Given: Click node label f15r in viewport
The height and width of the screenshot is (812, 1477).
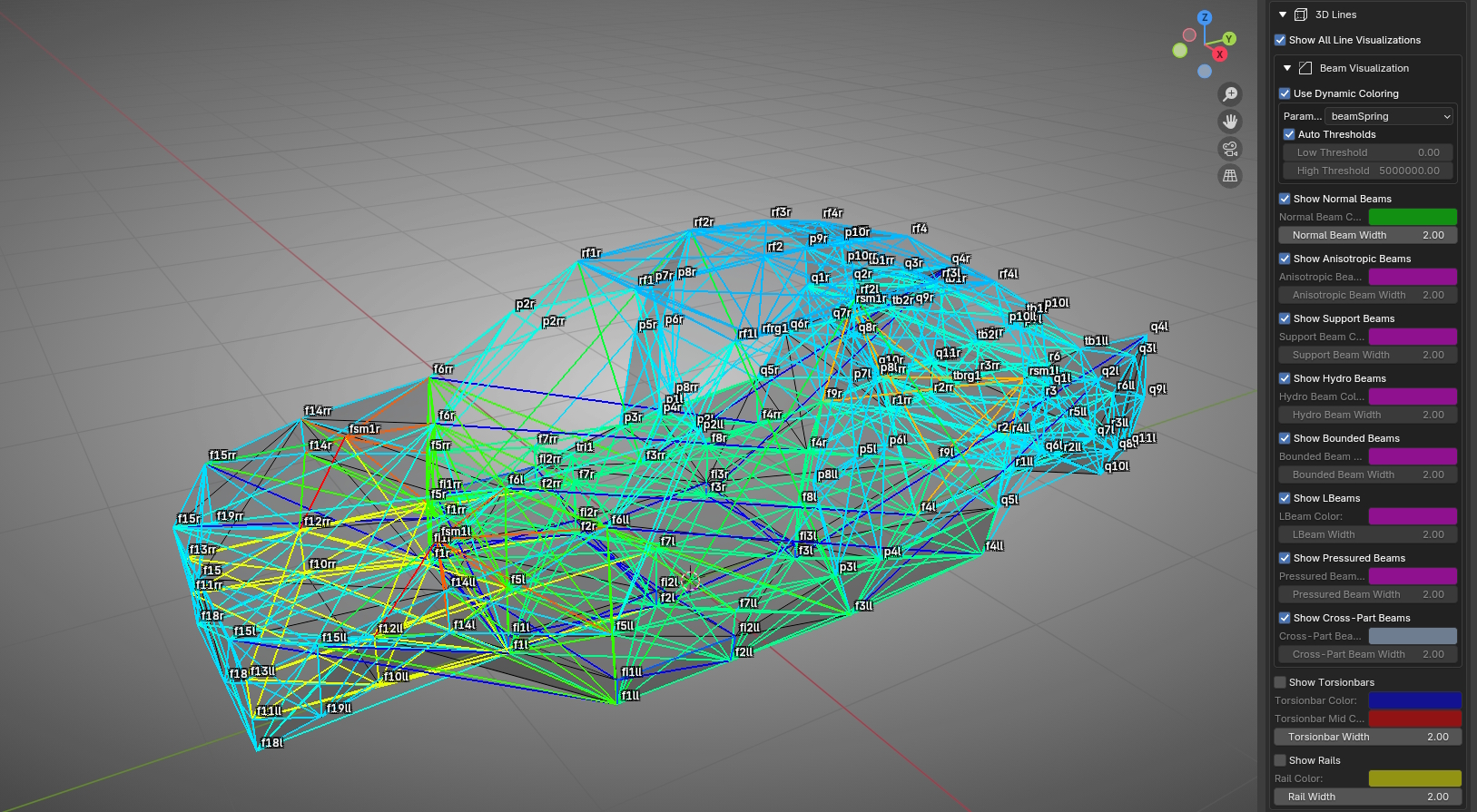Looking at the screenshot, I should 189,519.
